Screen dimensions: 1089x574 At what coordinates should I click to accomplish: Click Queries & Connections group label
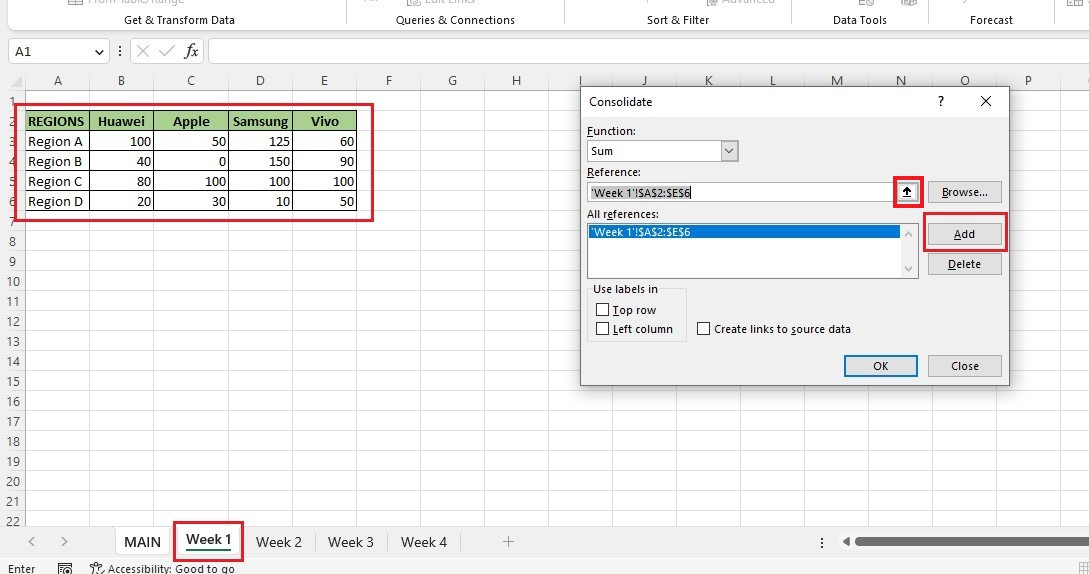pos(455,20)
